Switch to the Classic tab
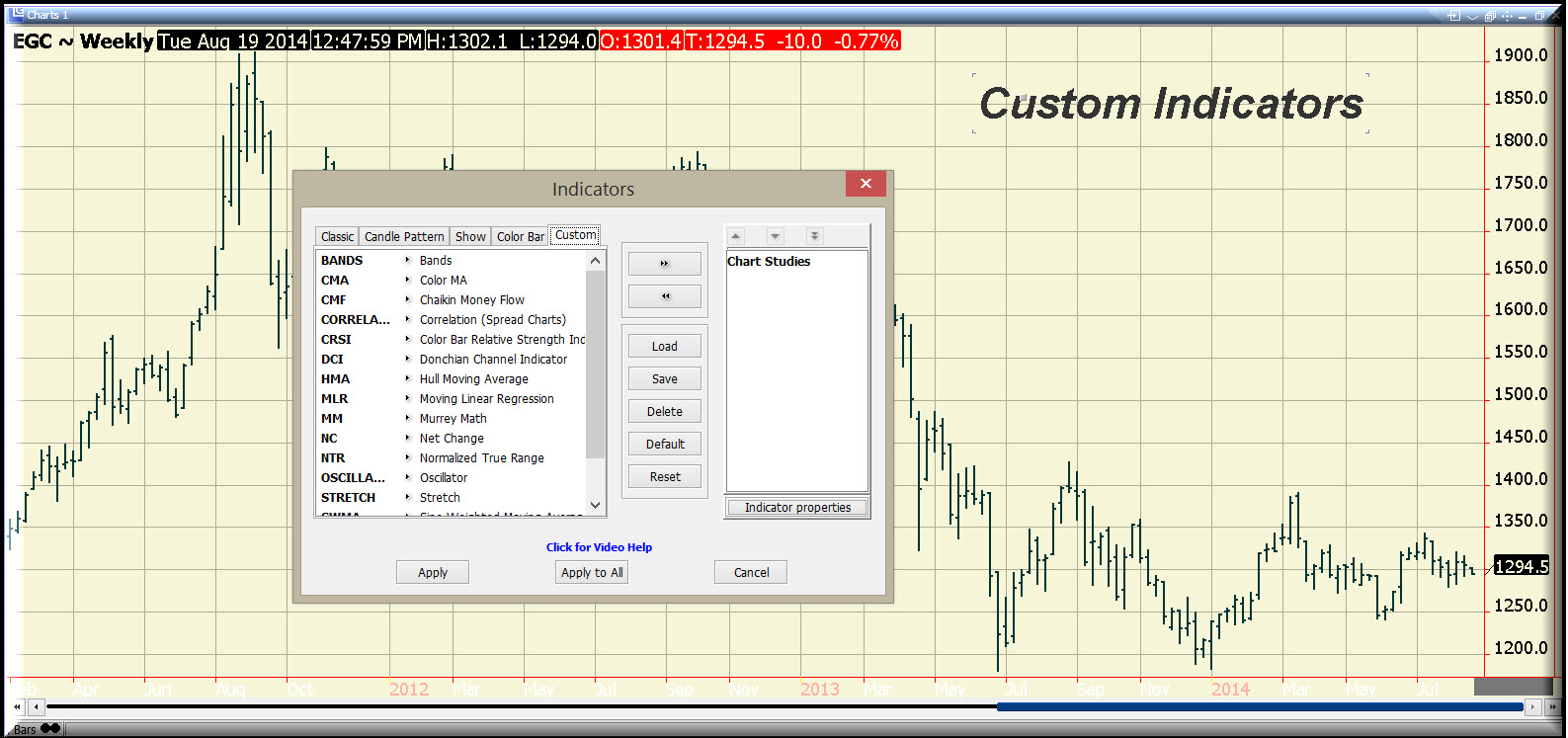Image resolution: width=1568 pixels, height=738 pixels. (337, 236)
